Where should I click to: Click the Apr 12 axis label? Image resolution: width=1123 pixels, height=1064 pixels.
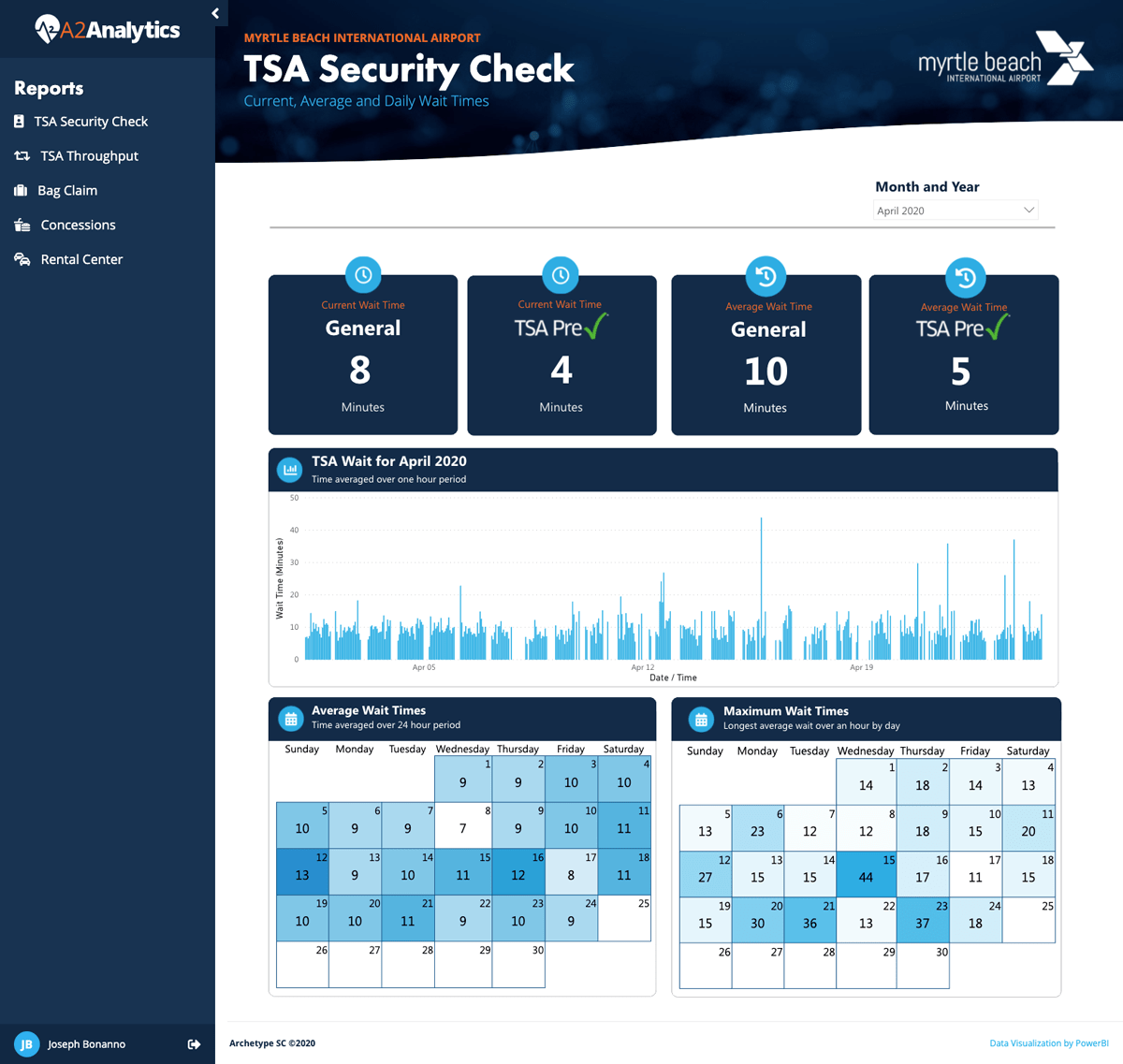tap(643, 667)
